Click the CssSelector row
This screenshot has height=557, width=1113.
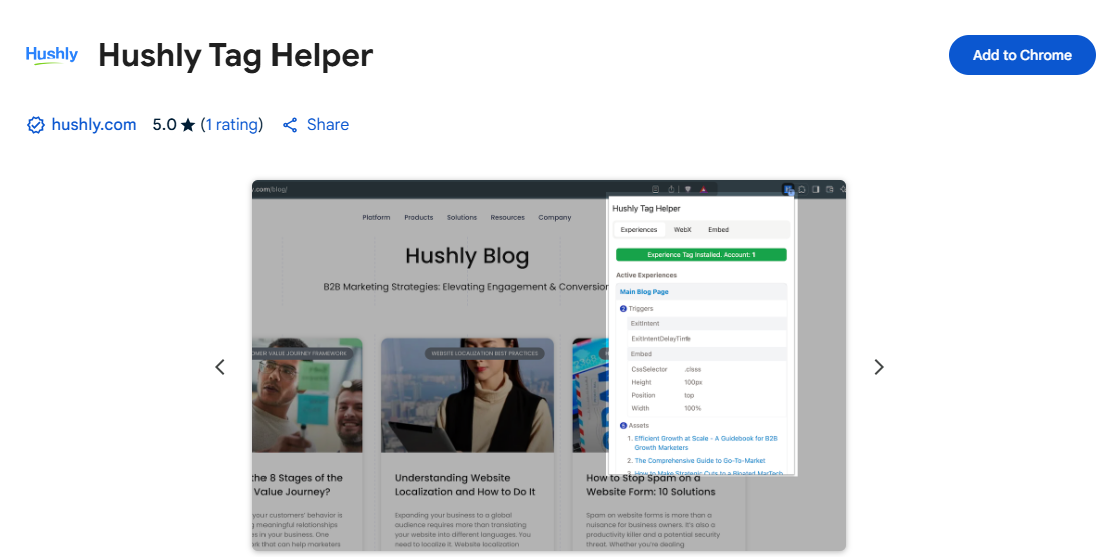tap(706, 370)
